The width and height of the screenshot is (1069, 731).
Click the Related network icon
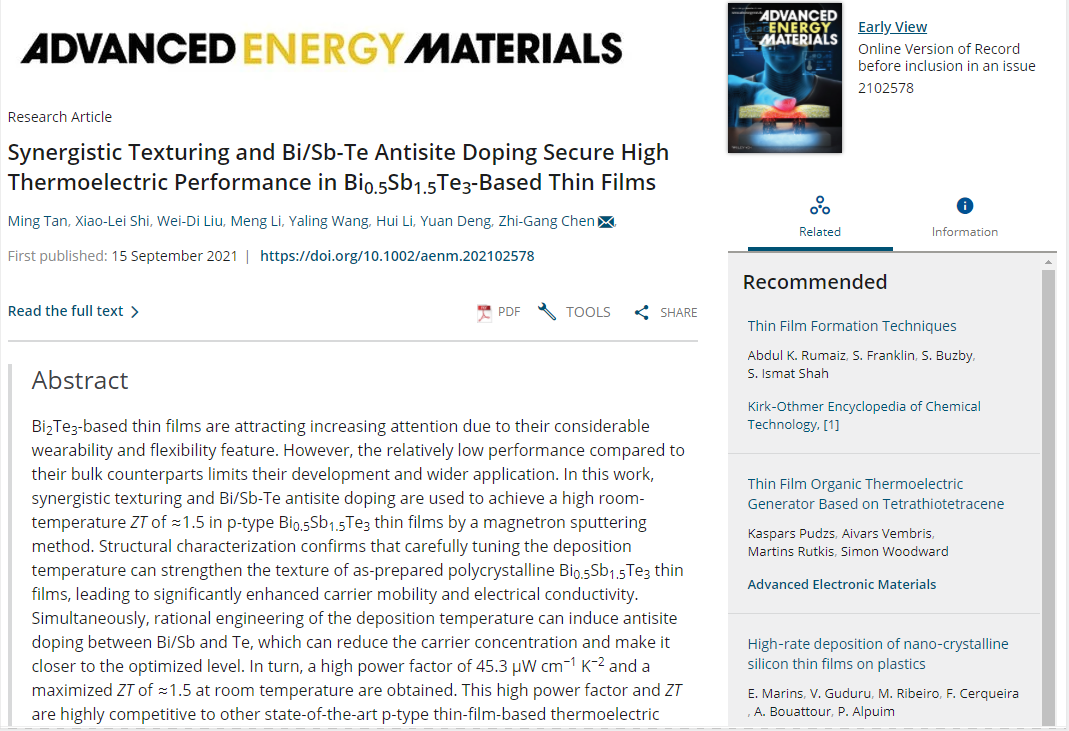click(x=820, y=206)
